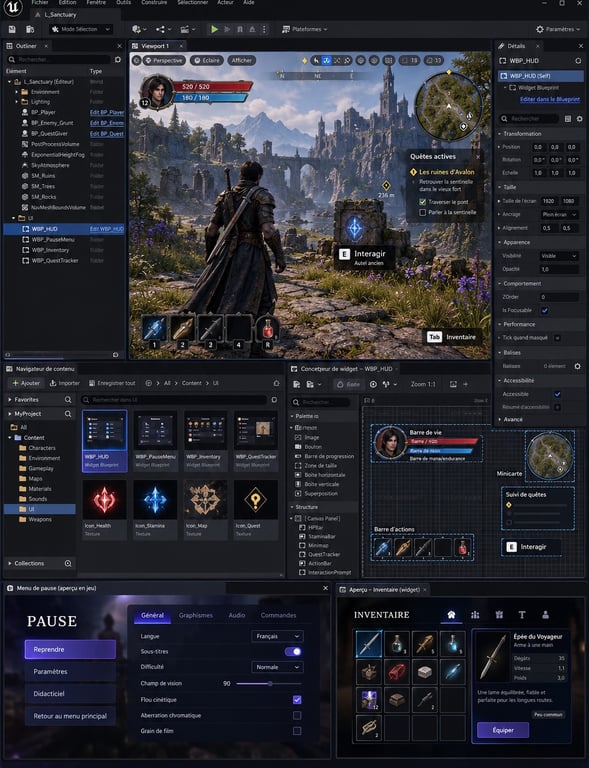
Task: Open the Acteur menu
Action: 225,2
